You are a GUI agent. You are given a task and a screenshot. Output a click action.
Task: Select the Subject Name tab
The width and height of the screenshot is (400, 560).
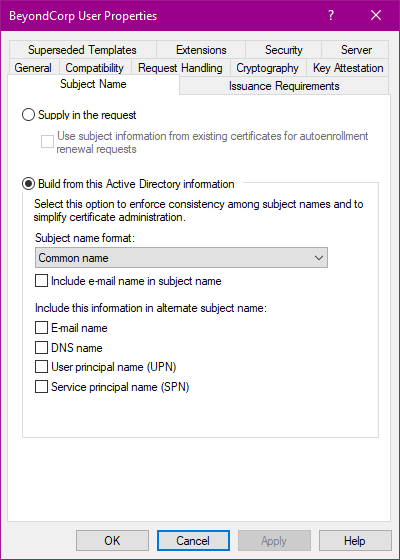tap(93, 84)
